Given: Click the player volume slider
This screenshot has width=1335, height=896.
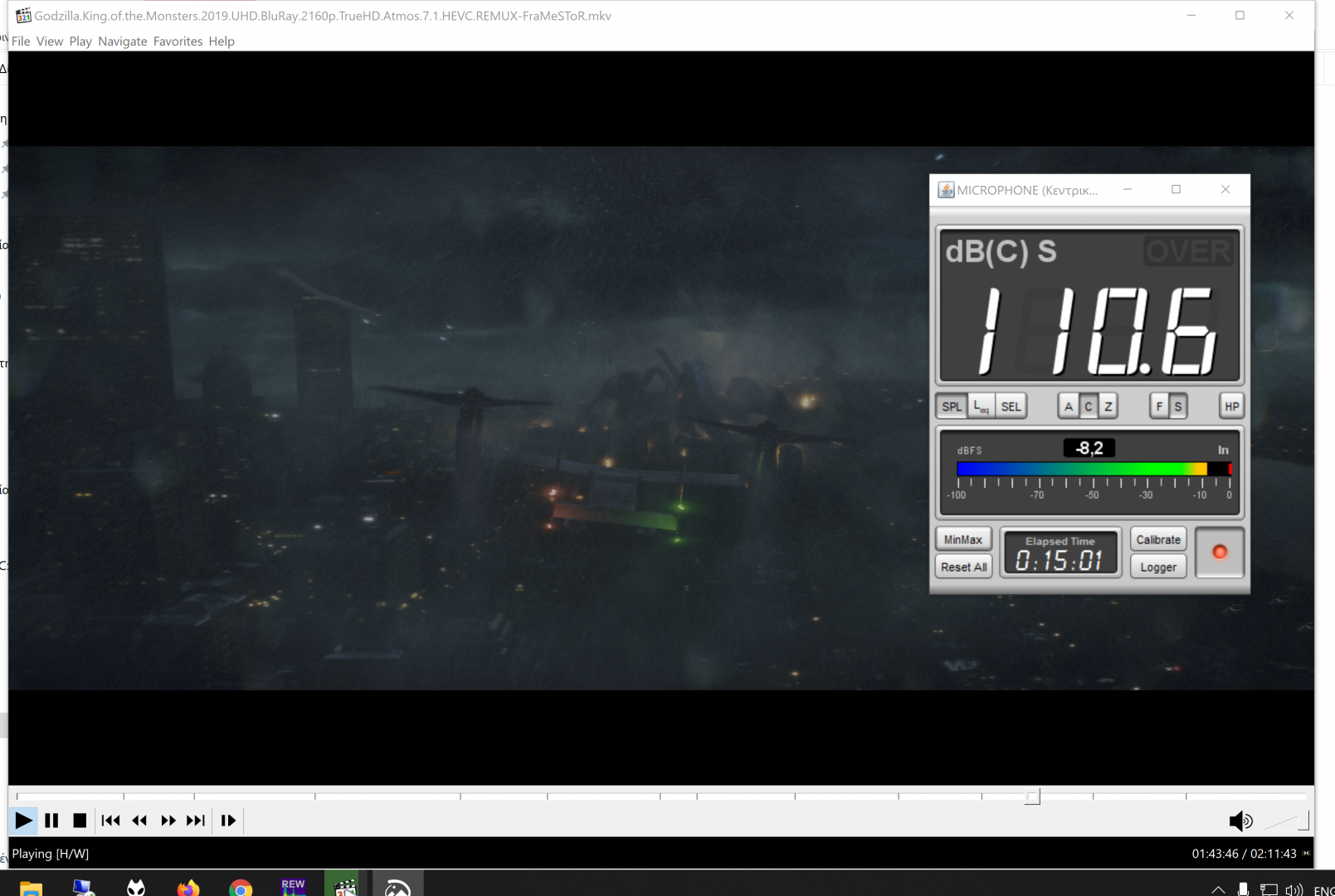Looking at the screenshot, I should [x=1285, y=821].
